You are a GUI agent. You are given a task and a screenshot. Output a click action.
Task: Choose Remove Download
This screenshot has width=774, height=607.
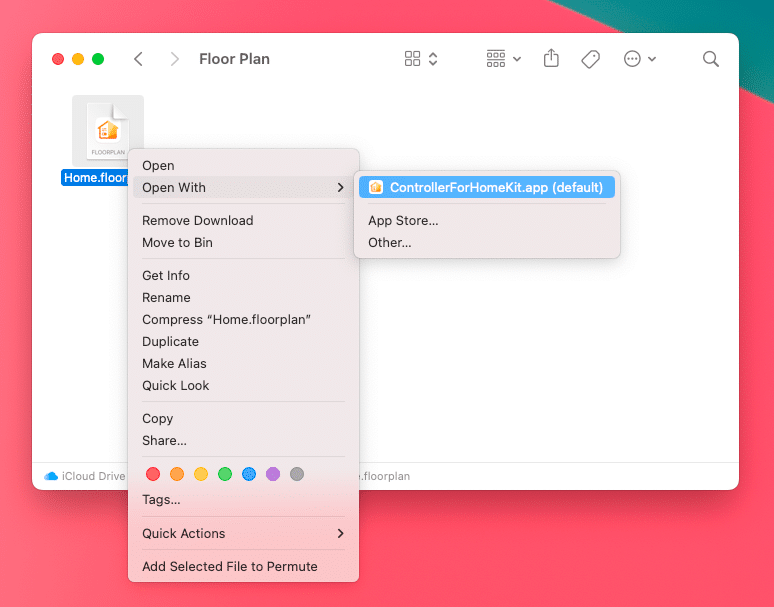coord(243,221)
